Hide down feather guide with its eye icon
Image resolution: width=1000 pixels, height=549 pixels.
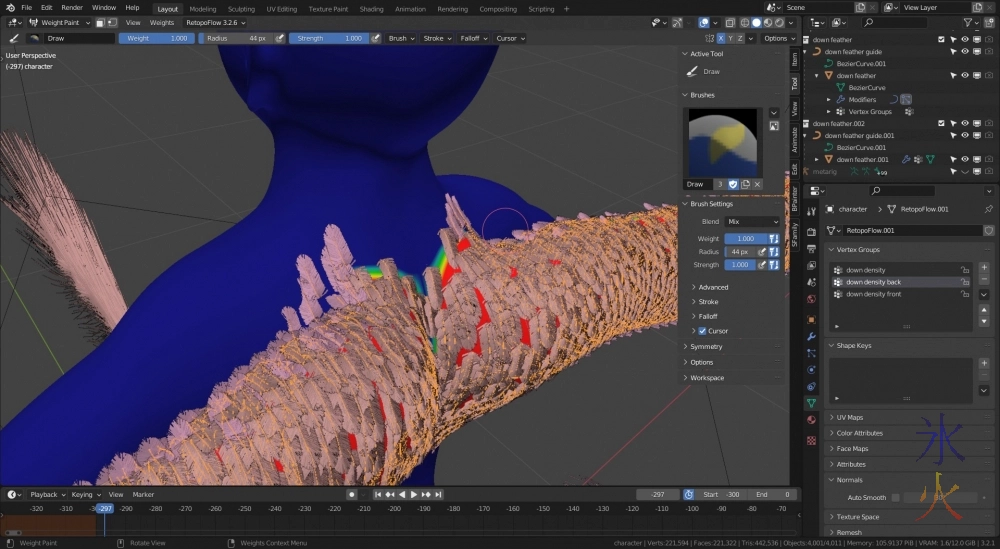[x=965, y=51]
